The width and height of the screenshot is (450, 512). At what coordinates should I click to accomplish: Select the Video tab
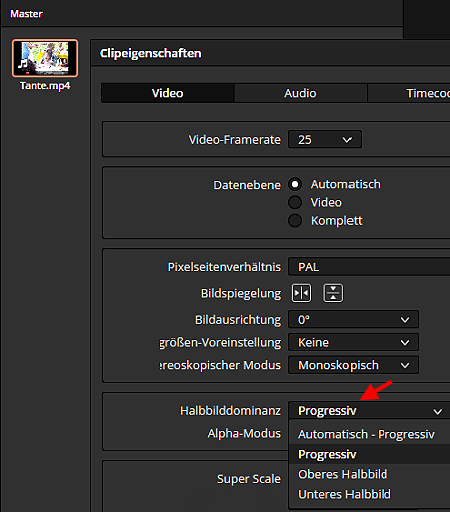[168, 93]
